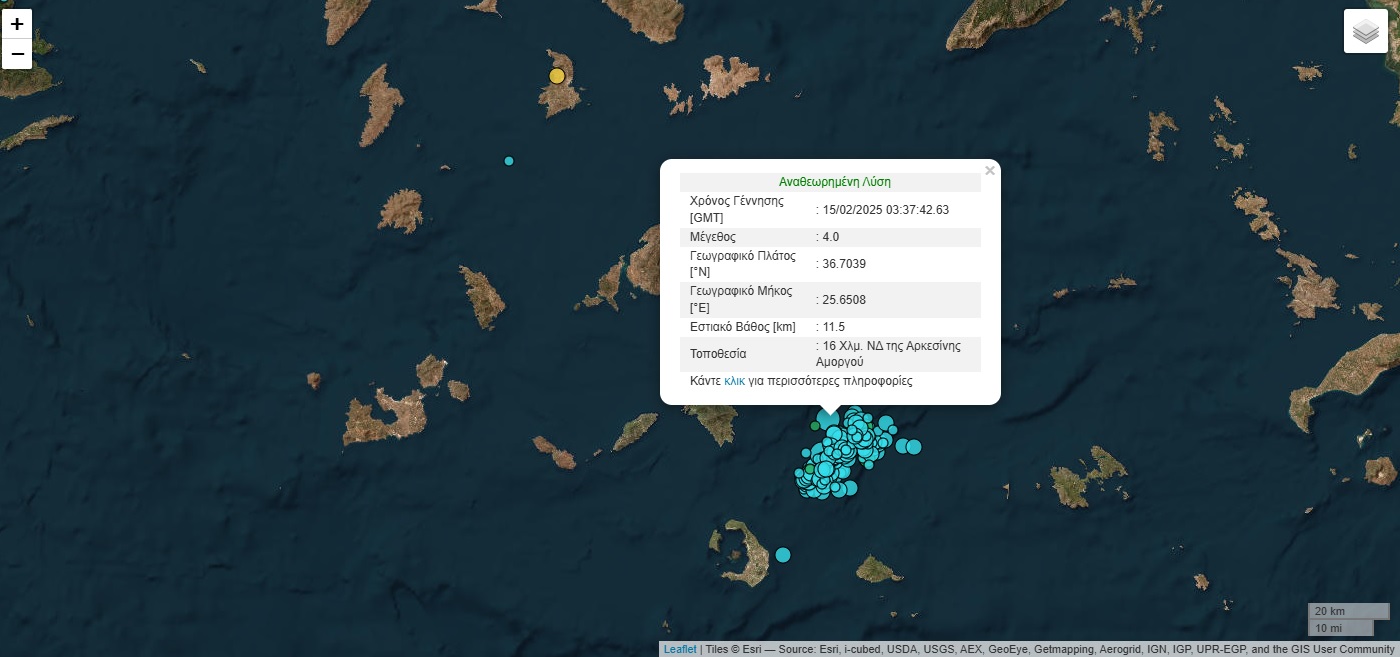This screenshot has height=657, width=1400.
Task: Close the earthquake info popup
Action: (989, 171)
